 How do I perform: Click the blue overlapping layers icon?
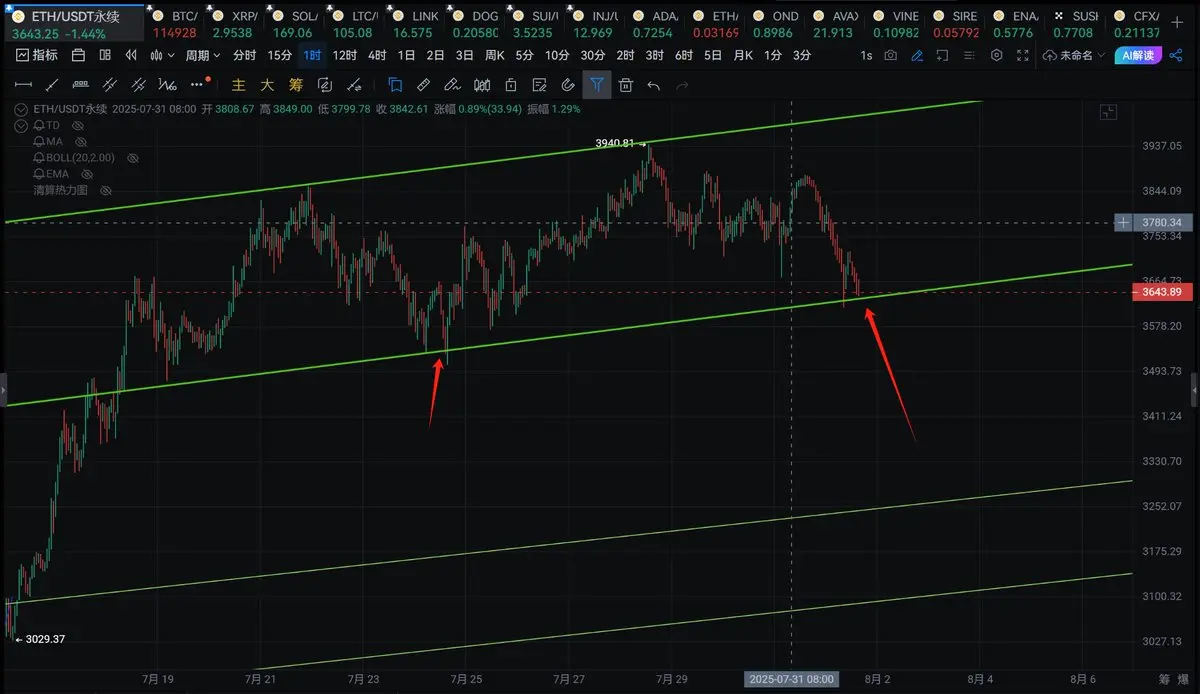pos(395,85)
